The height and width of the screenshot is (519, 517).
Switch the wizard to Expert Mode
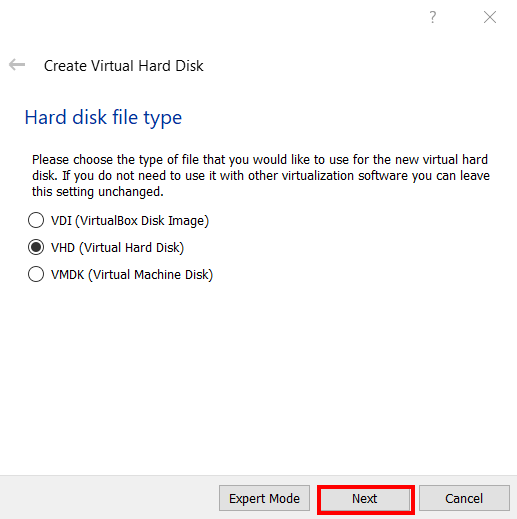coord(264,498)
